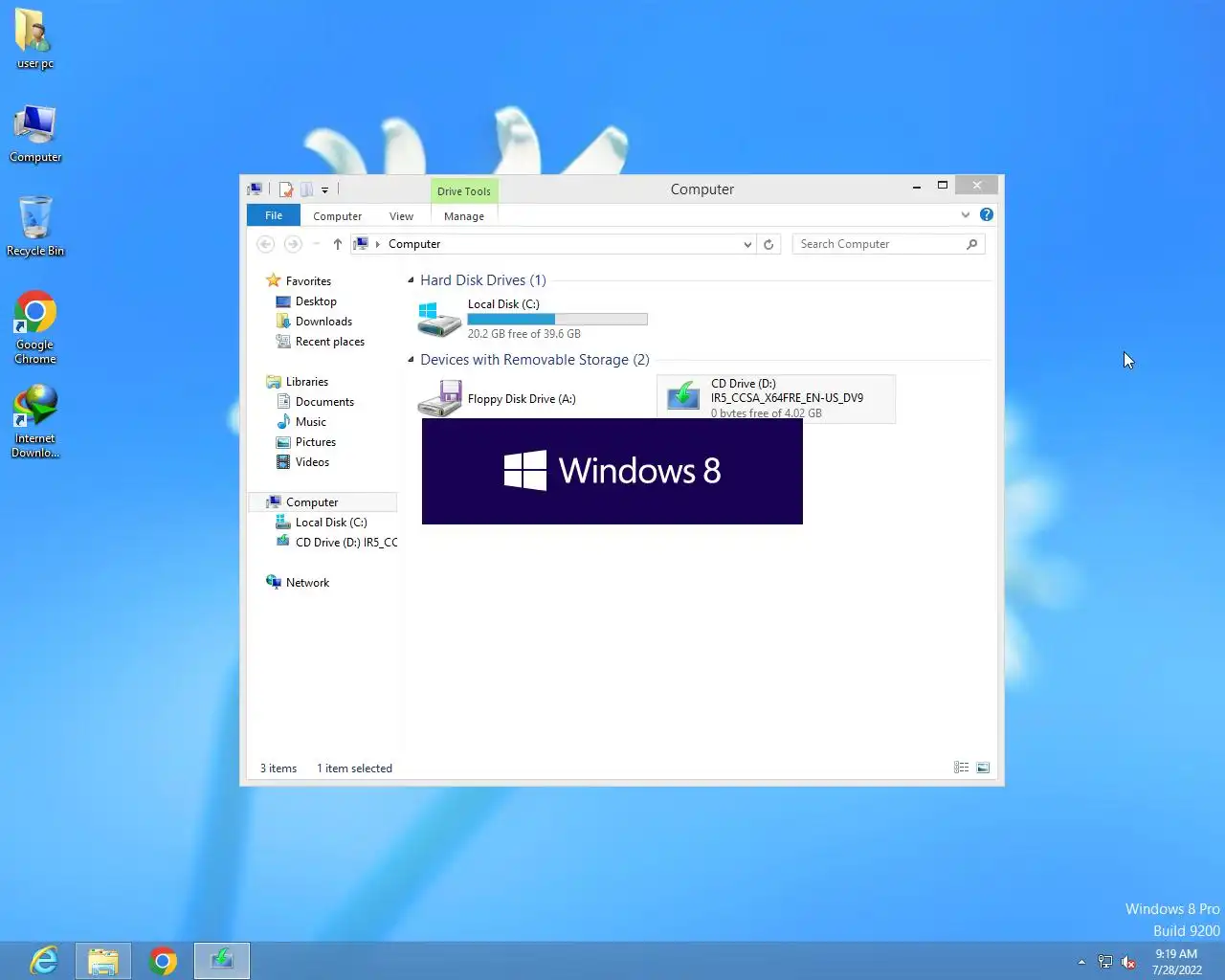Click the Up one level arrow
The image size is (1225, 980).
click(x=337, y=244)
